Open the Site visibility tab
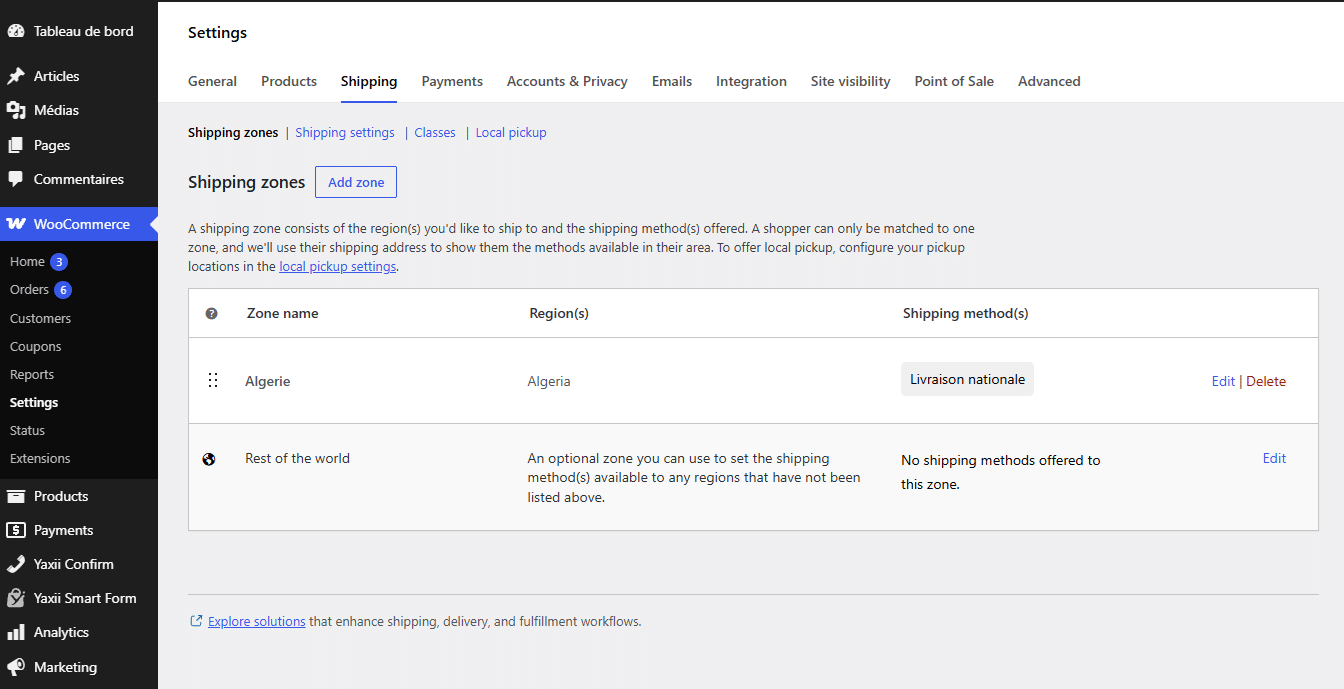This screenshot has height=689, width=1344. (x=850, y=81)
